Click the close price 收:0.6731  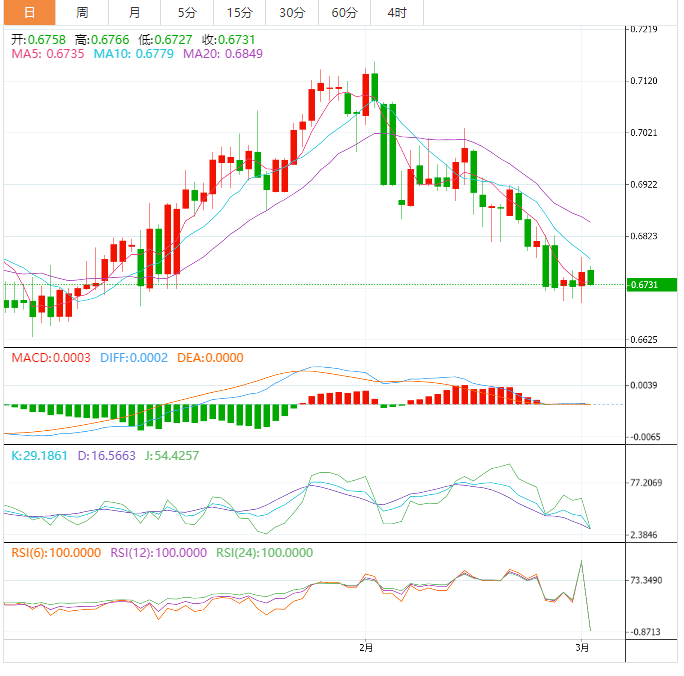coord(229,40)
